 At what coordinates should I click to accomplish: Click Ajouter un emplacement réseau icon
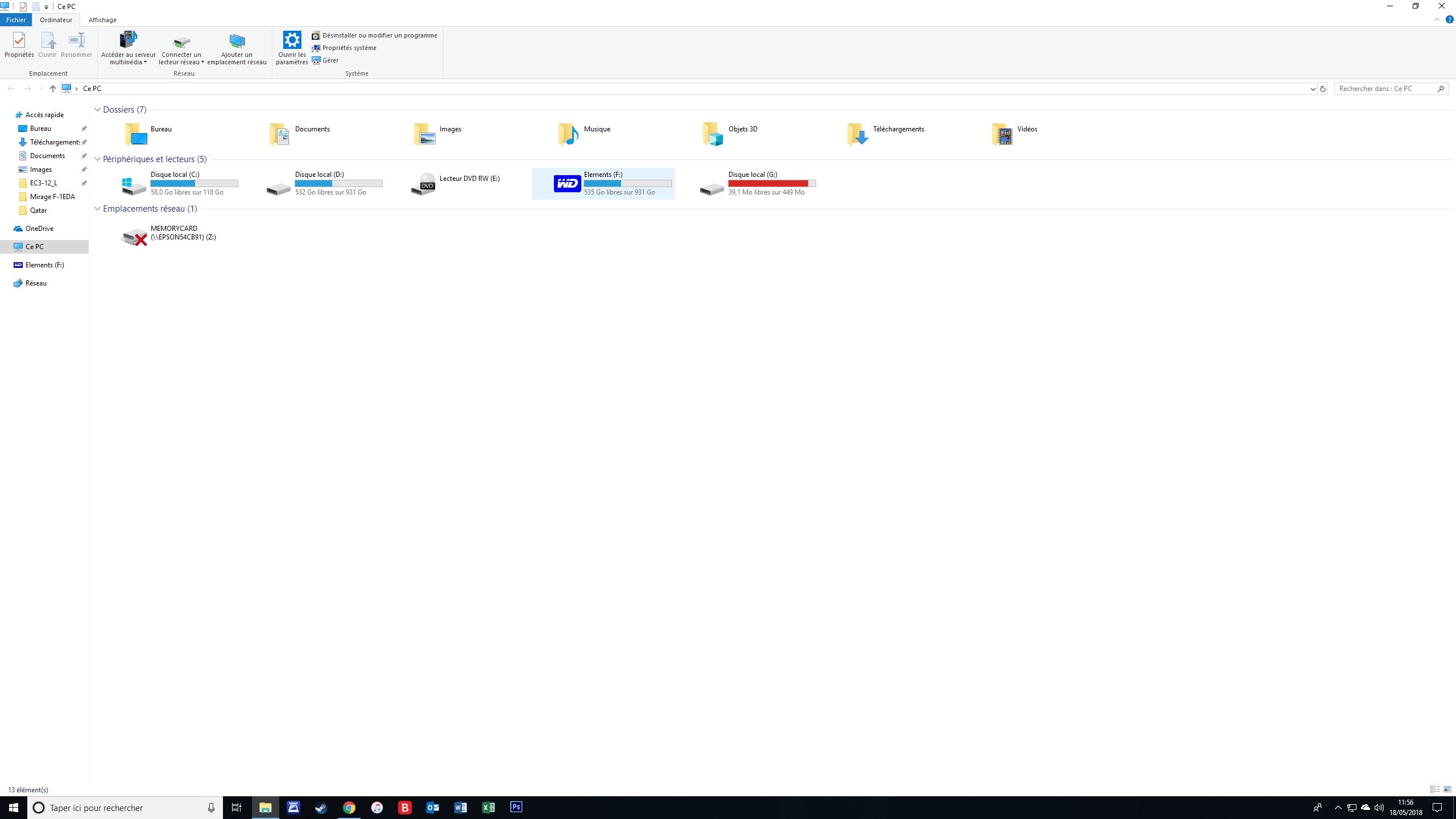[237, 41]
